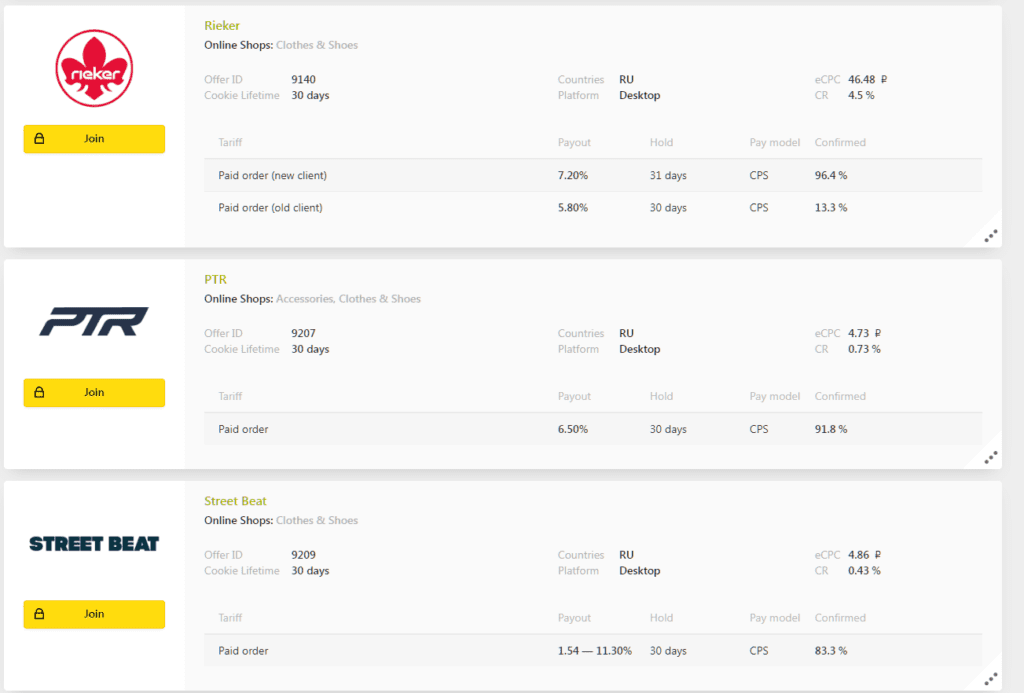Open Rieker's Clothes & Shoes category

pyautogui.click(x=316, y=45)
